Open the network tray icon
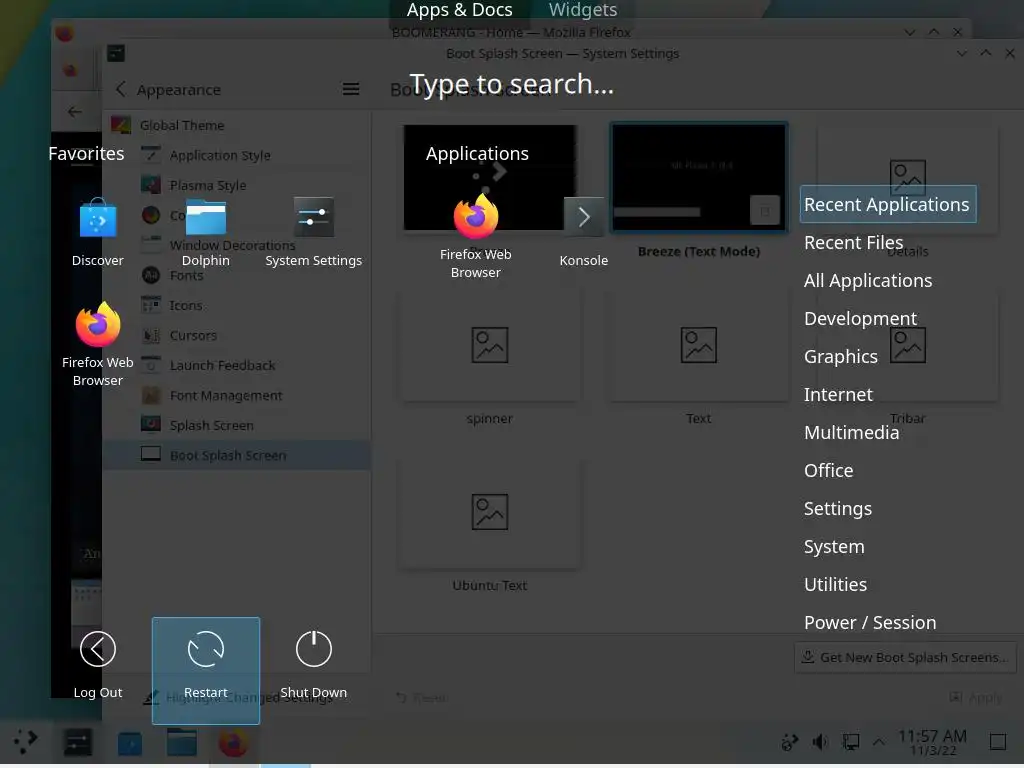Image resolution: width=1024 pixels, height=768 pixels. coord(850,742)
